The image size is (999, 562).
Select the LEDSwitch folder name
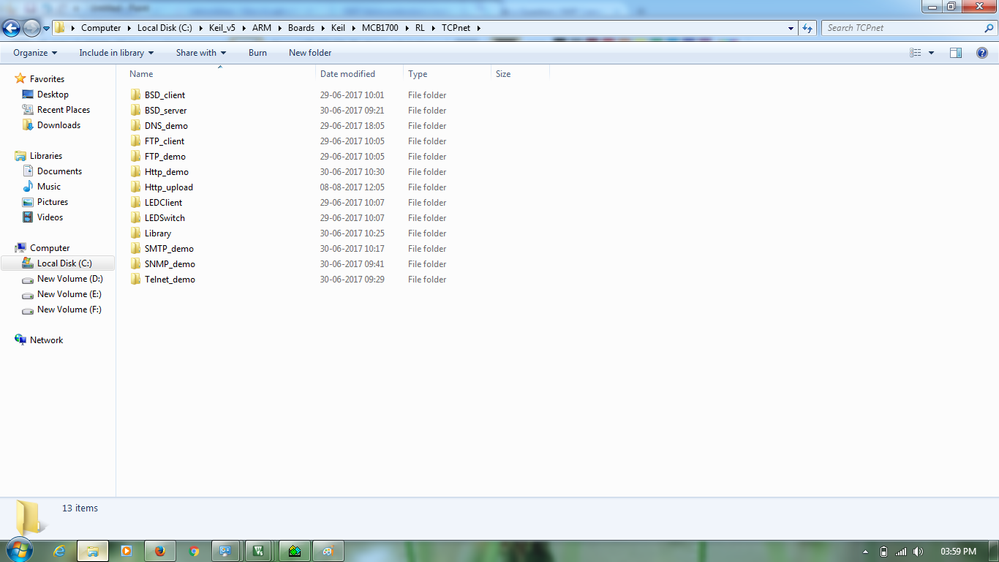(x=164, y=218)
